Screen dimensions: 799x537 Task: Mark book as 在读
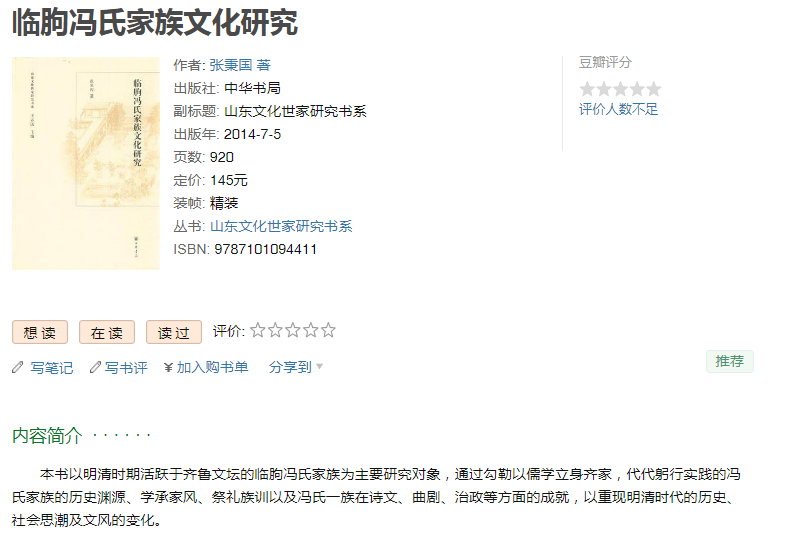click(107, 333)
